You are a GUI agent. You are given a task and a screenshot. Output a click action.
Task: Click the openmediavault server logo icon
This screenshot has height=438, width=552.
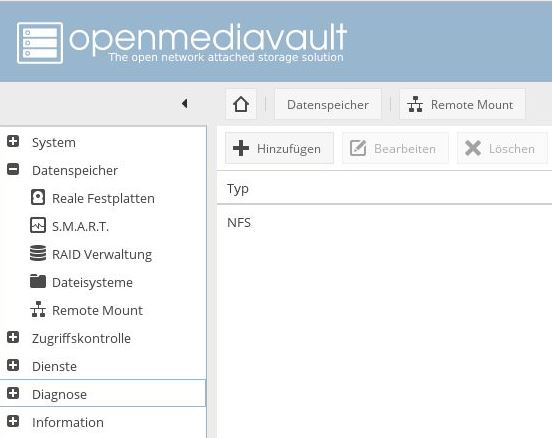click(x=40, y=43)
